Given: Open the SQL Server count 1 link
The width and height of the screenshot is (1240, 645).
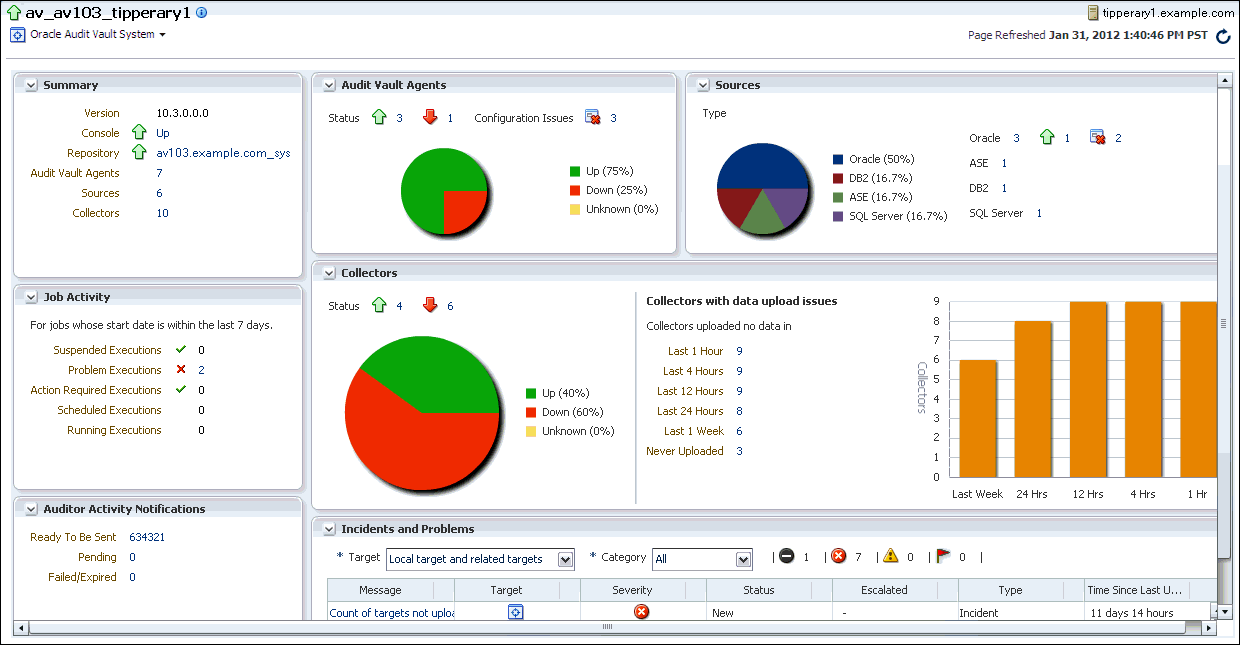Looking at the screenshot, I should [1039, 213].
